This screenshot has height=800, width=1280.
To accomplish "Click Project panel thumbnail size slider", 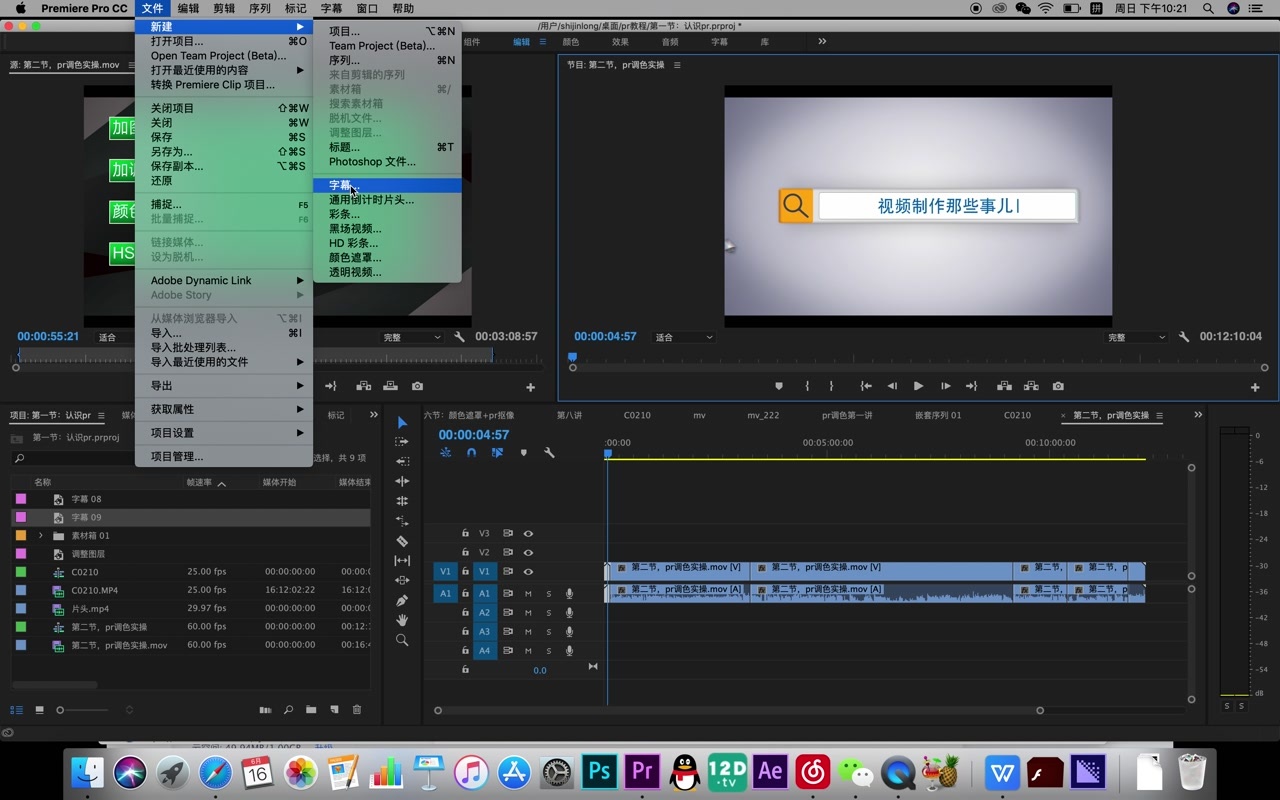I will 84,710.
